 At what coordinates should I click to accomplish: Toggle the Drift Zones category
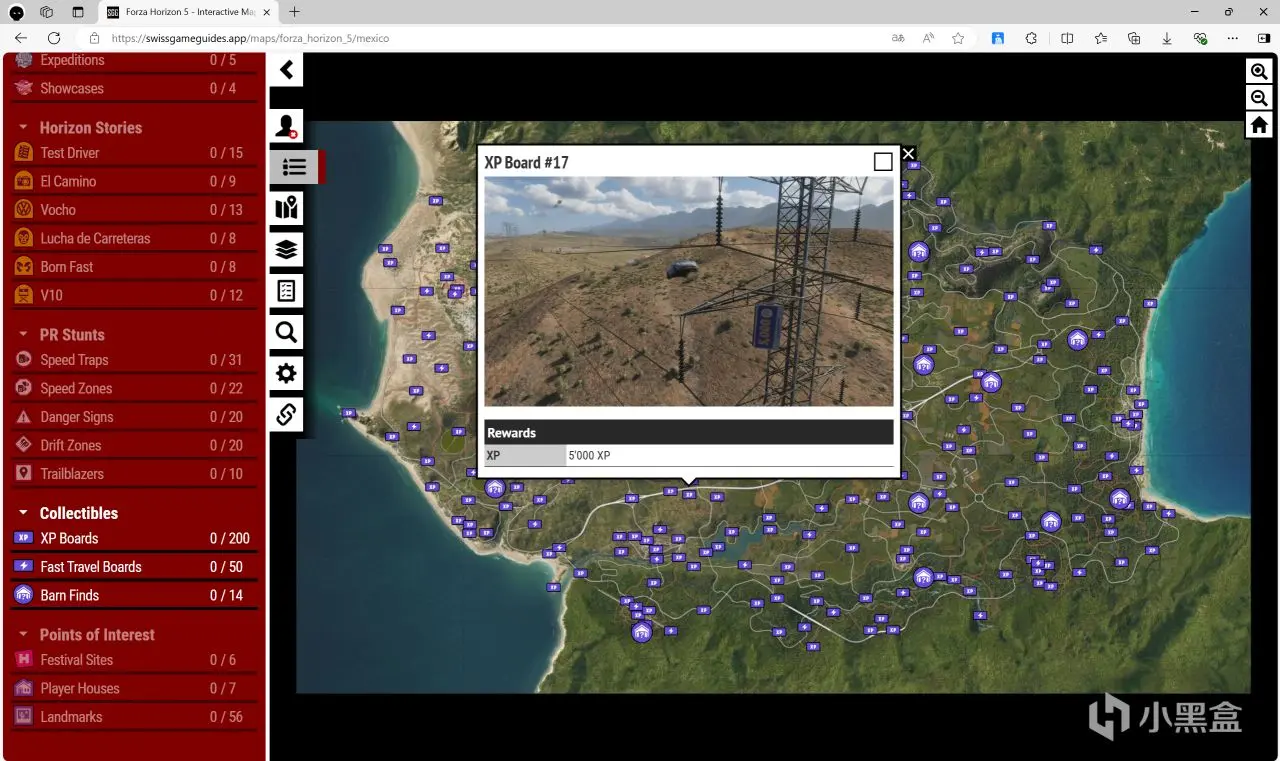[x=135, y=445]
